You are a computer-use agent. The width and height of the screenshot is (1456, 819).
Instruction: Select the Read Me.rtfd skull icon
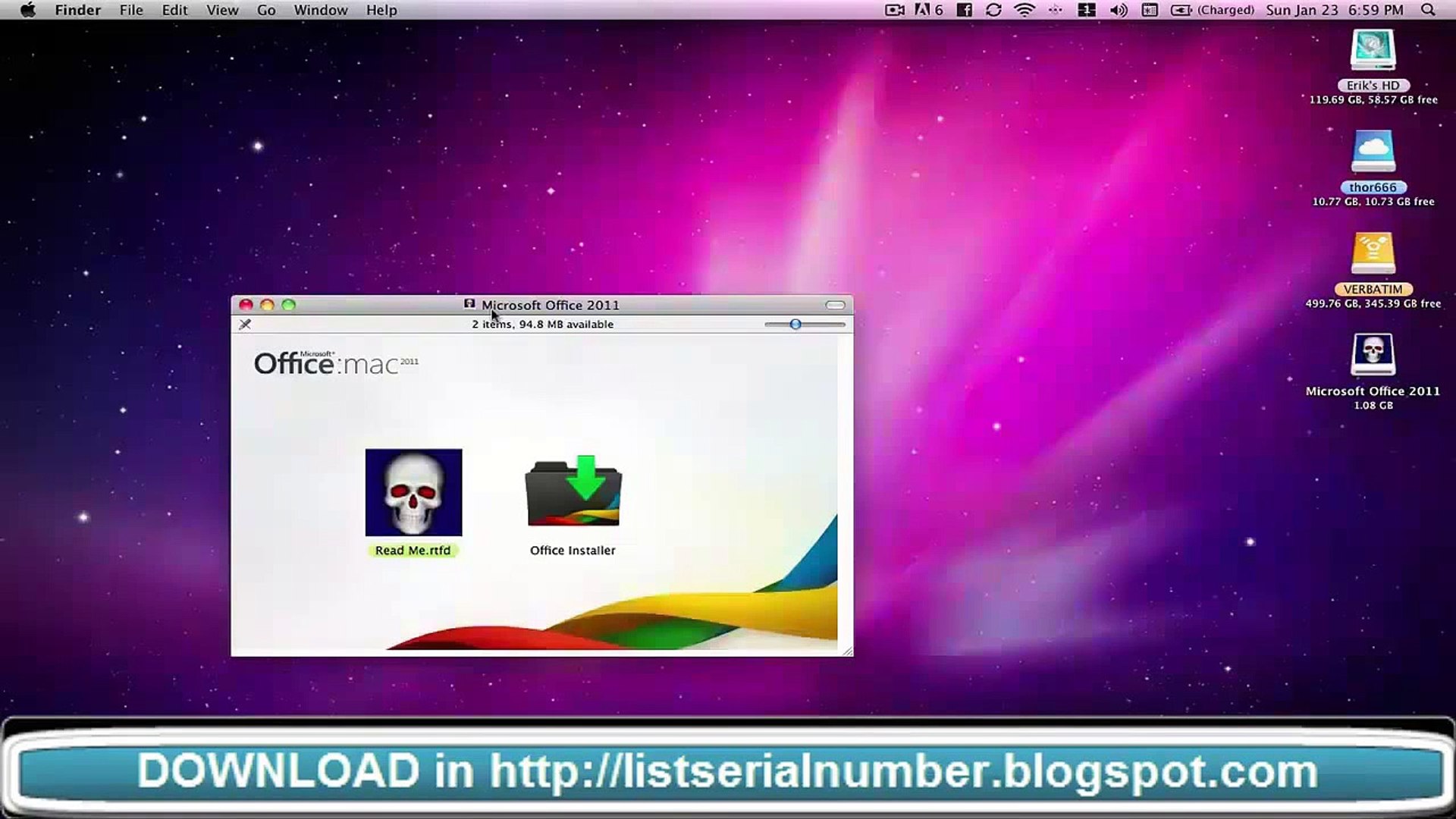(x=413, y=492)
